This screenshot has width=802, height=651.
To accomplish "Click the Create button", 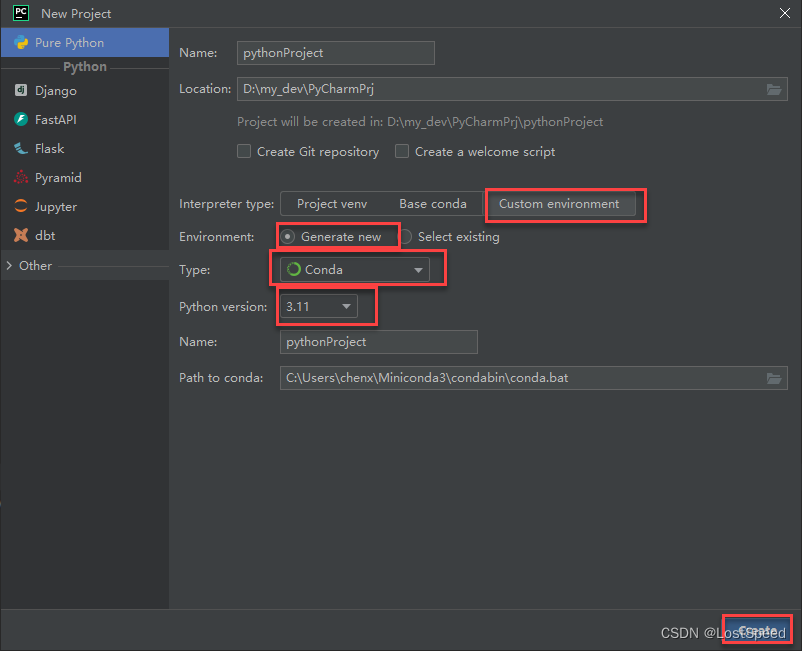I will (x=757, y=629).
